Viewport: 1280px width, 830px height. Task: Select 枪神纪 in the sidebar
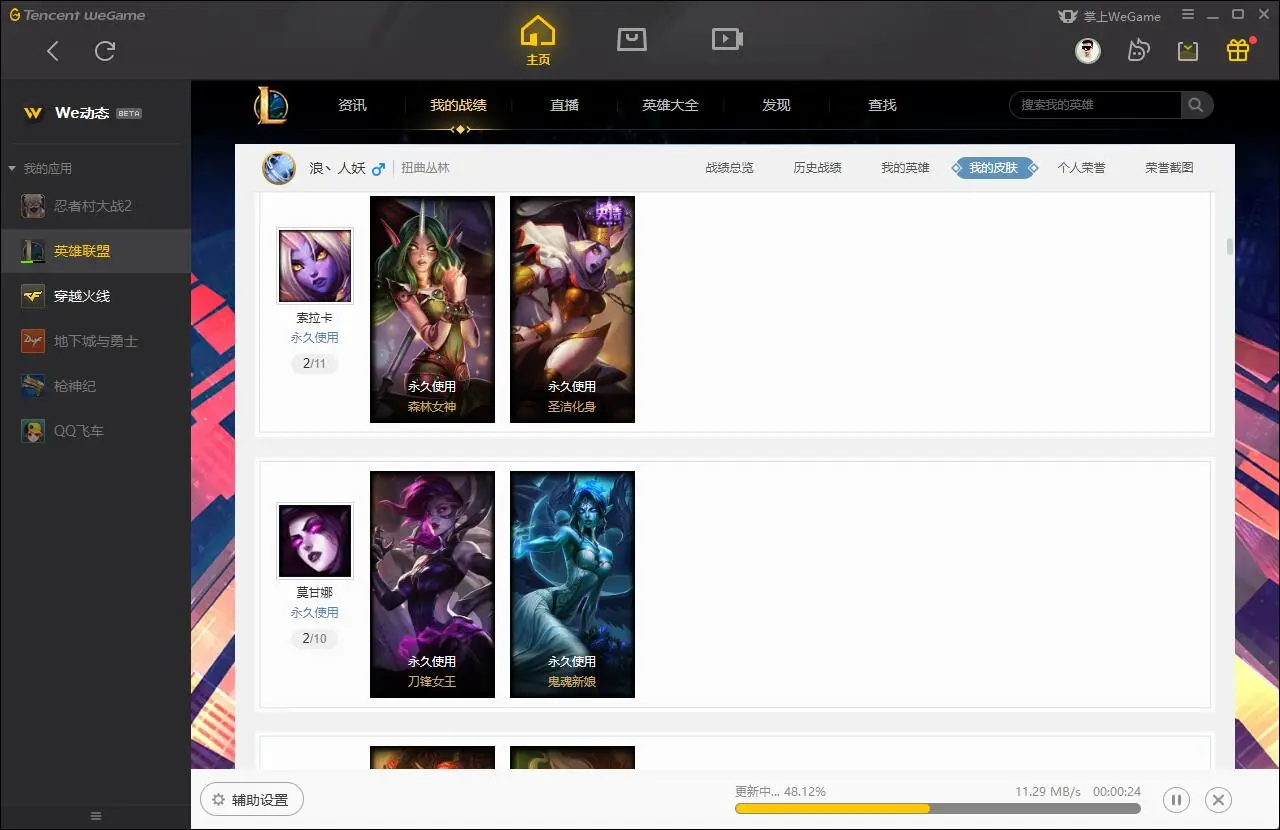click(x=95, y=386)
